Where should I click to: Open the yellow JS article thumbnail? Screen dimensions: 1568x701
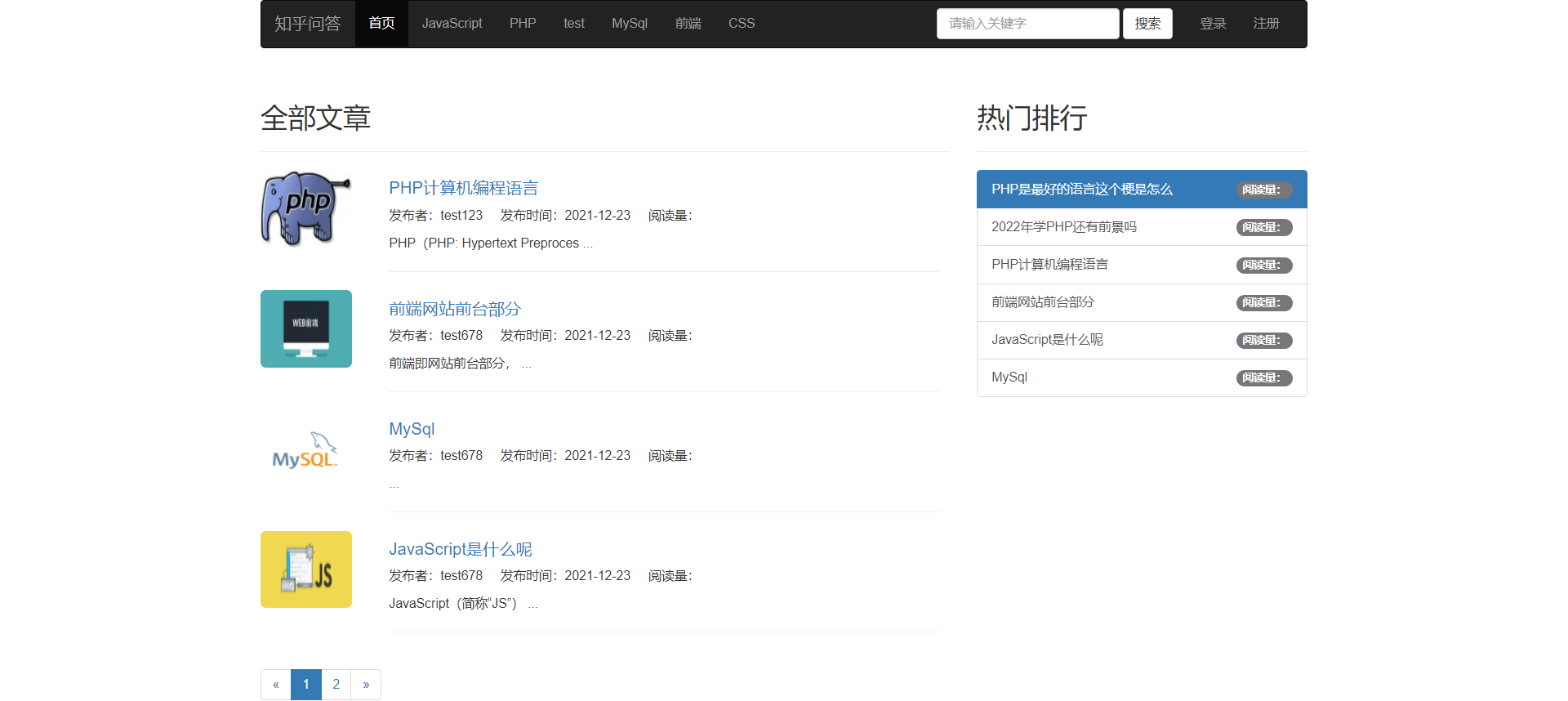pos(306,569)
